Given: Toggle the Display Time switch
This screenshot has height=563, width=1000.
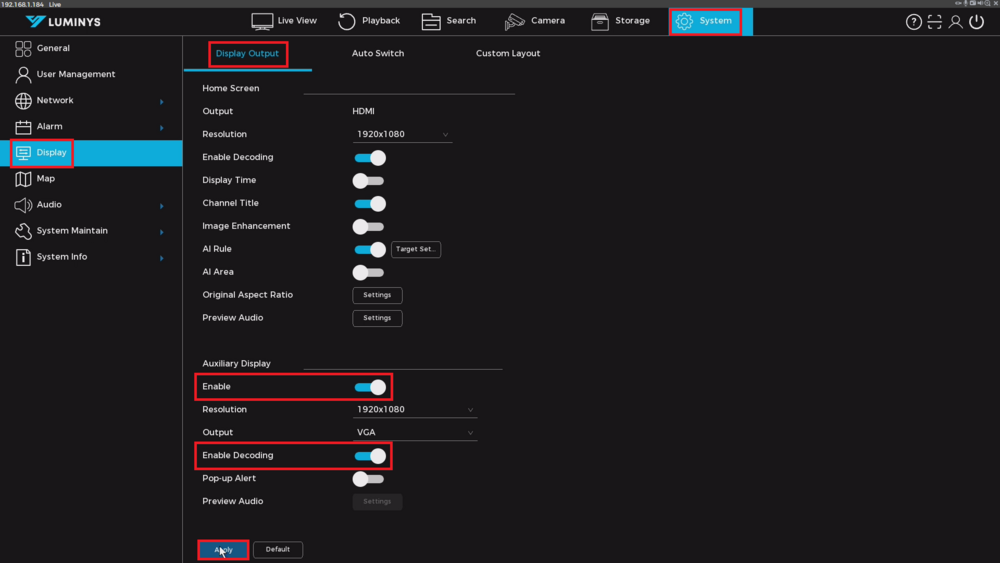Looking at the screenshot, I should click(x=368, y=181).
